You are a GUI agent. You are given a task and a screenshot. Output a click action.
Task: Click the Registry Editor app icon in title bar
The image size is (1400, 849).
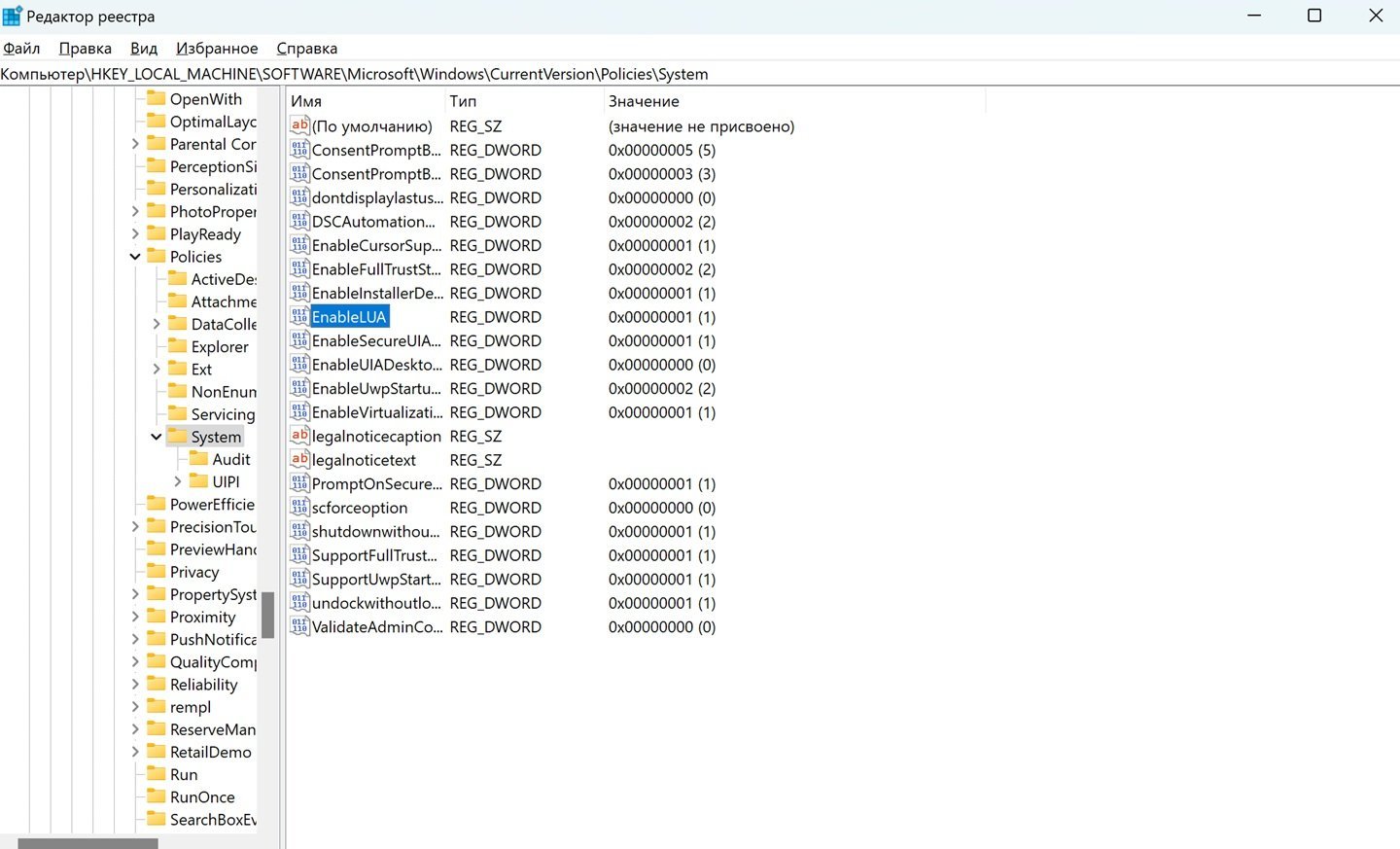click(12, 16)
